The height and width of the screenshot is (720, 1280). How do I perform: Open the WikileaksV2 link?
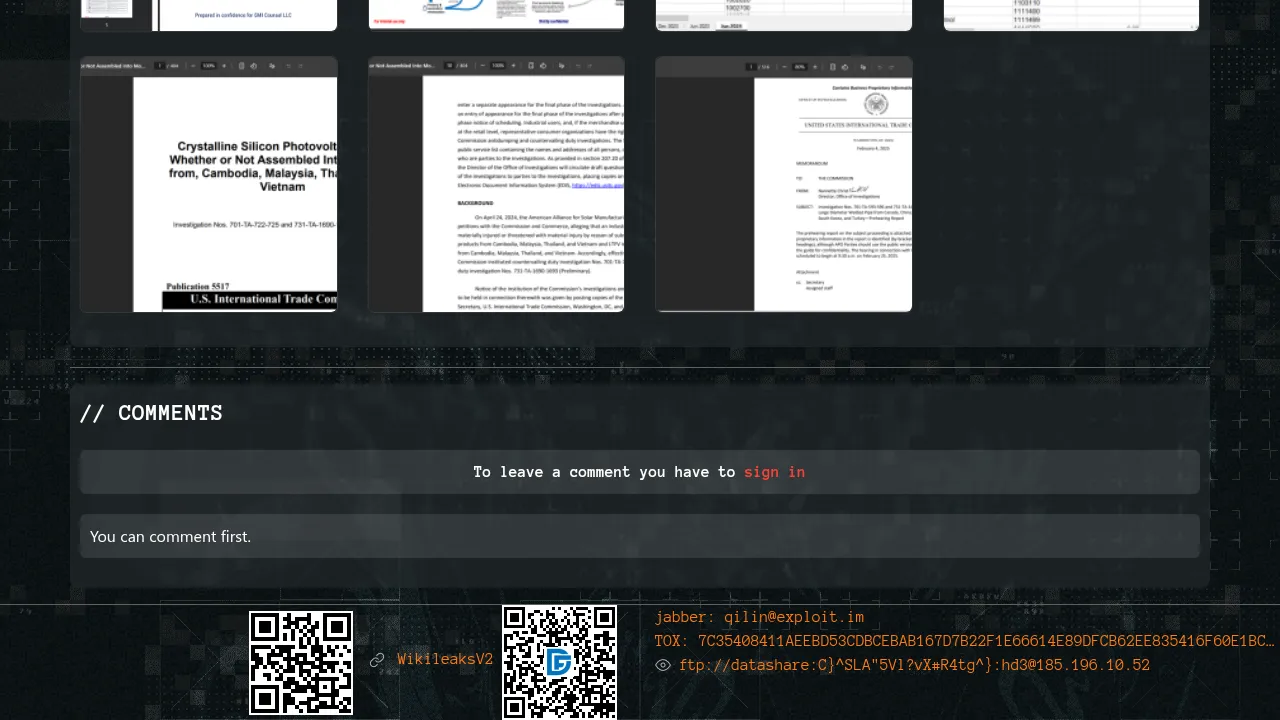coord(445,660)
